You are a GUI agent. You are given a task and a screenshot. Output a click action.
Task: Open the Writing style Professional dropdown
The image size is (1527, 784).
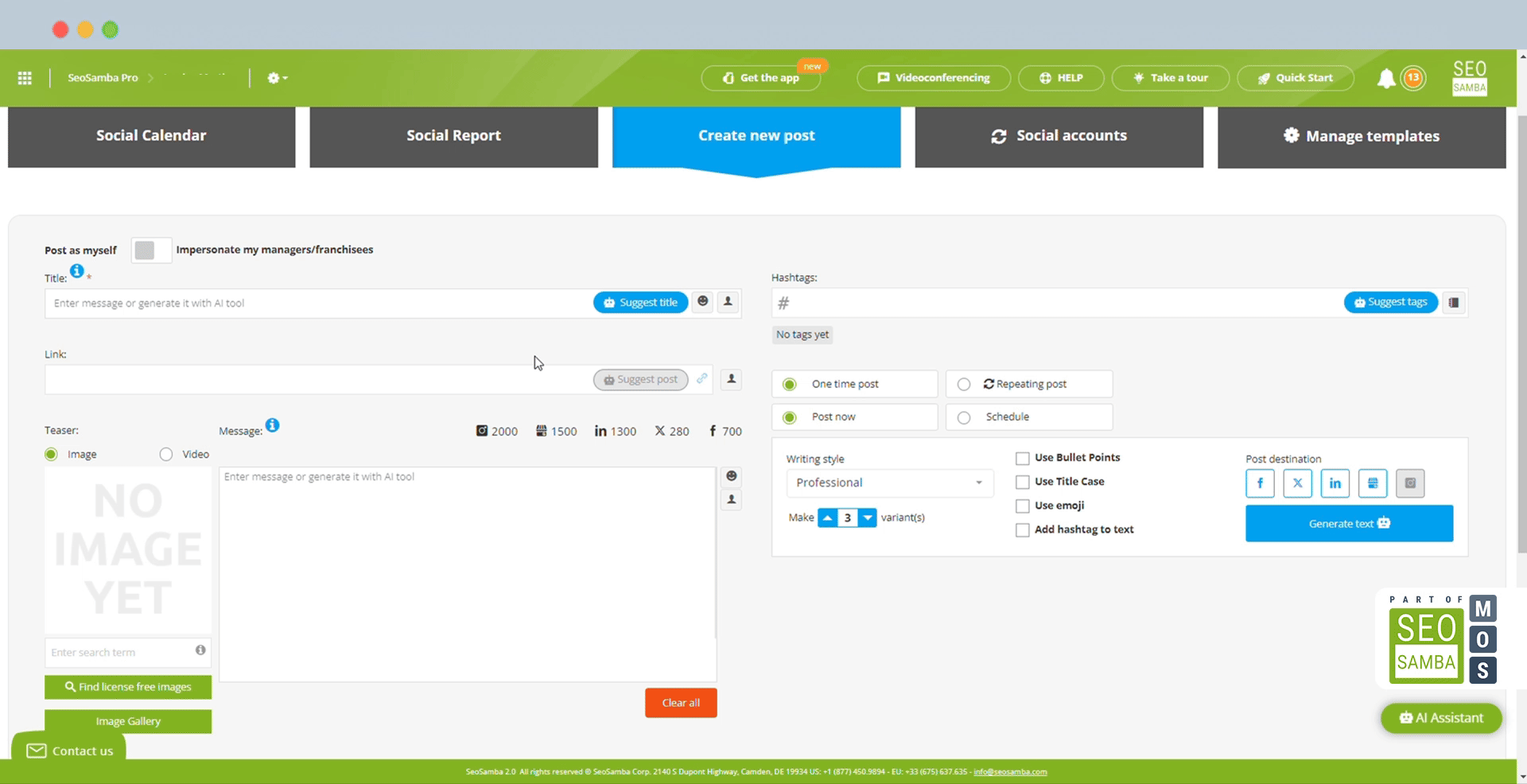coord(889,483)
